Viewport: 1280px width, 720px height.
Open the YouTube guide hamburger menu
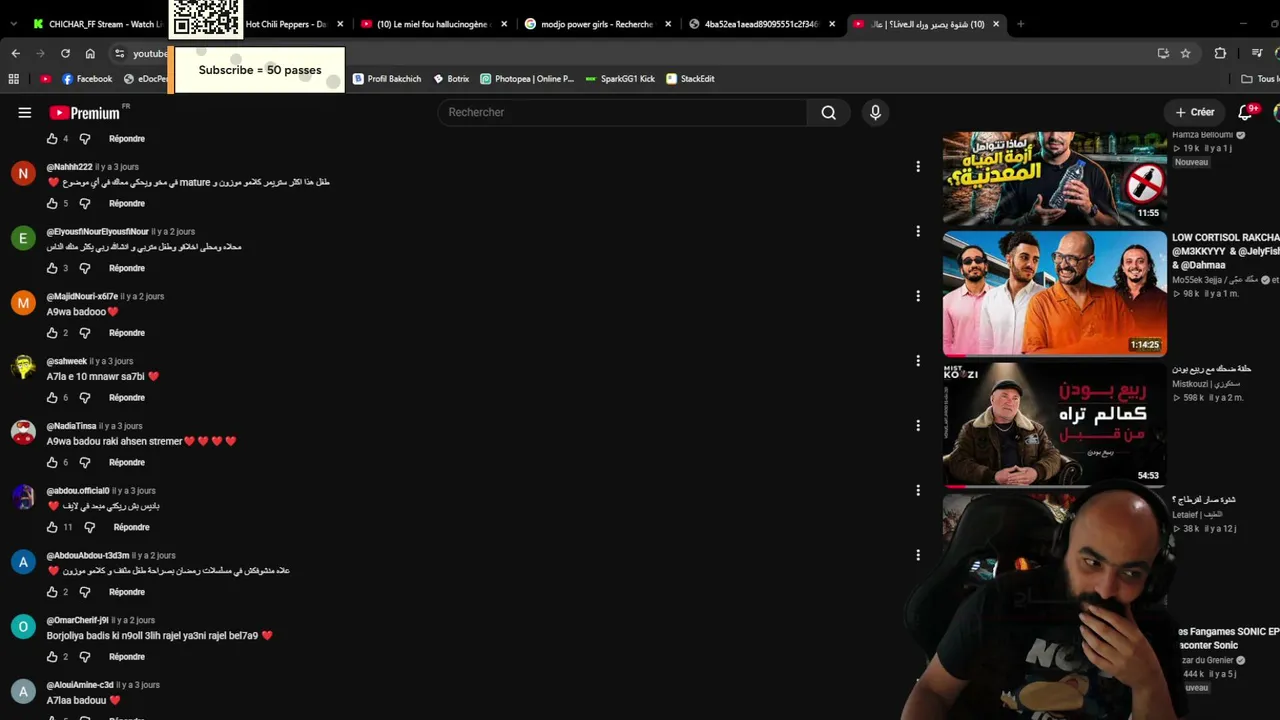tap(25, 113)
